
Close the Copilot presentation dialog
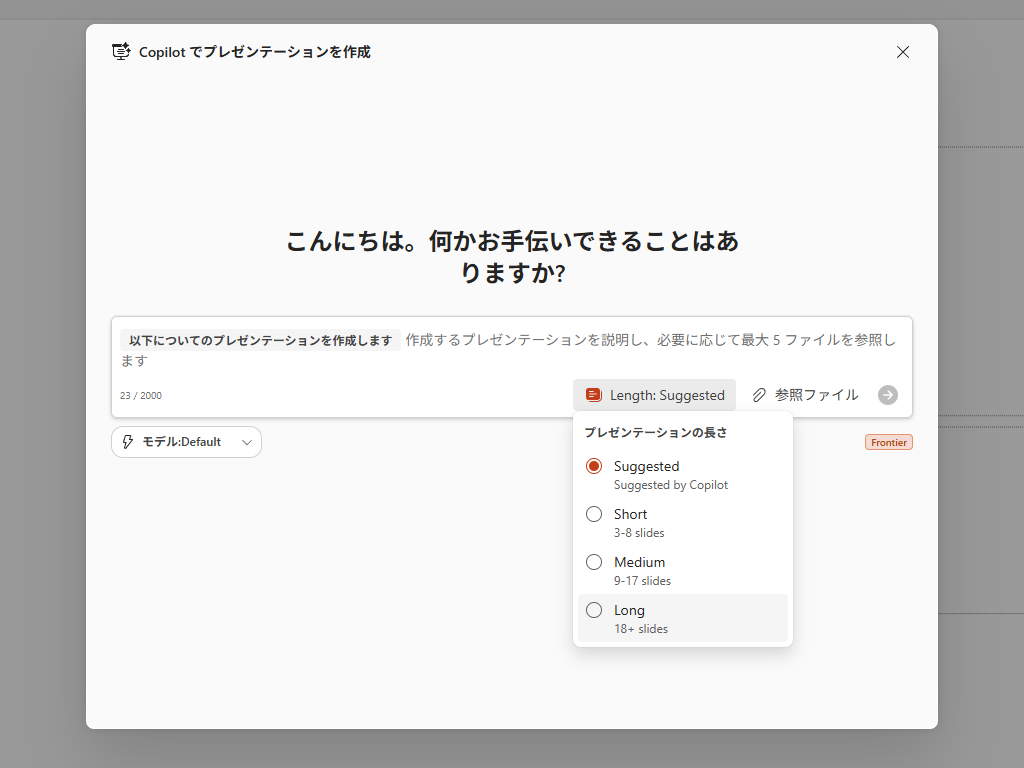(x=903, y=52)
